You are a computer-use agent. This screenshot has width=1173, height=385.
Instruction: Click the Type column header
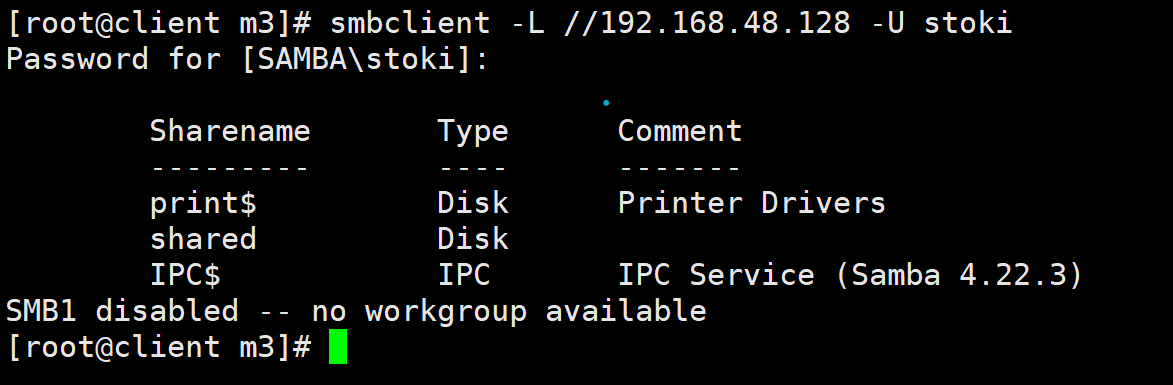point(473,132)
